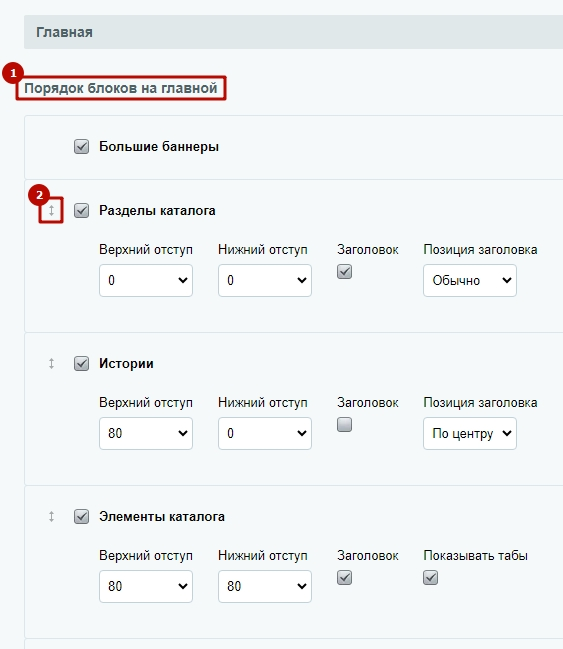563x649 pixels.
Task: Click the reorder arrow icon beside Элементы каталога
Action: [x=51, y=517]
